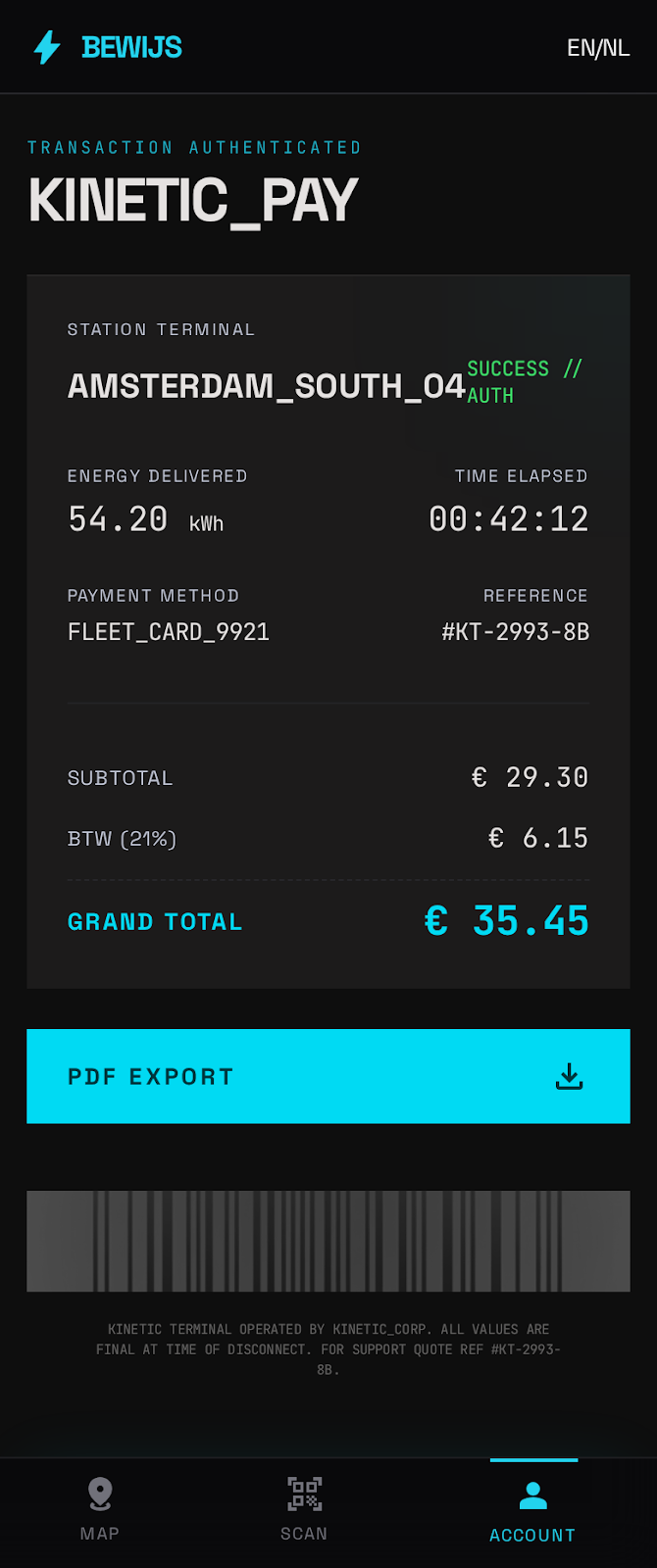
Task: Click the Grand Total amount € 35.45
Action: pyautogui.click(x=506, y=921)
